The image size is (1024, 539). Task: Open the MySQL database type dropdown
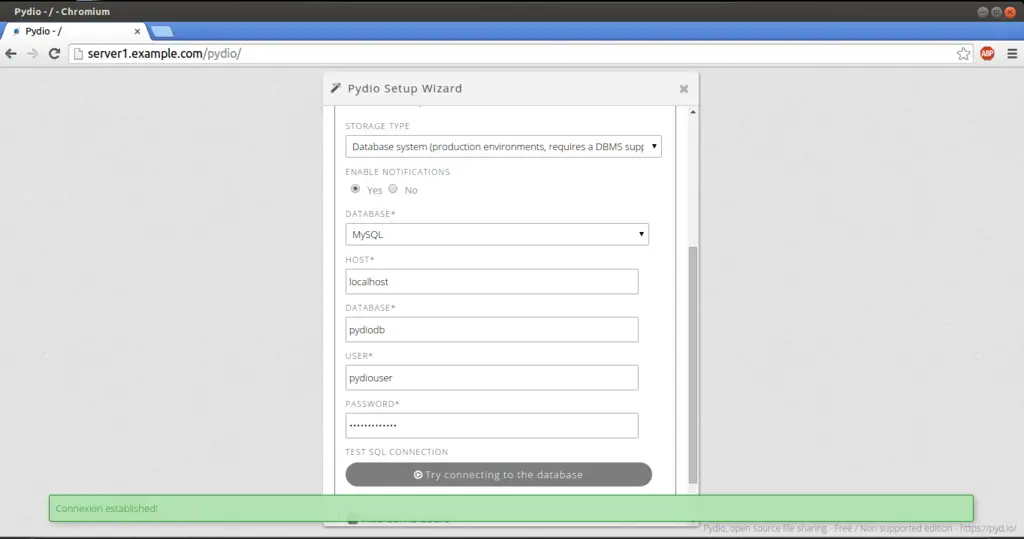pyautogui.click(x=497, y=235)
